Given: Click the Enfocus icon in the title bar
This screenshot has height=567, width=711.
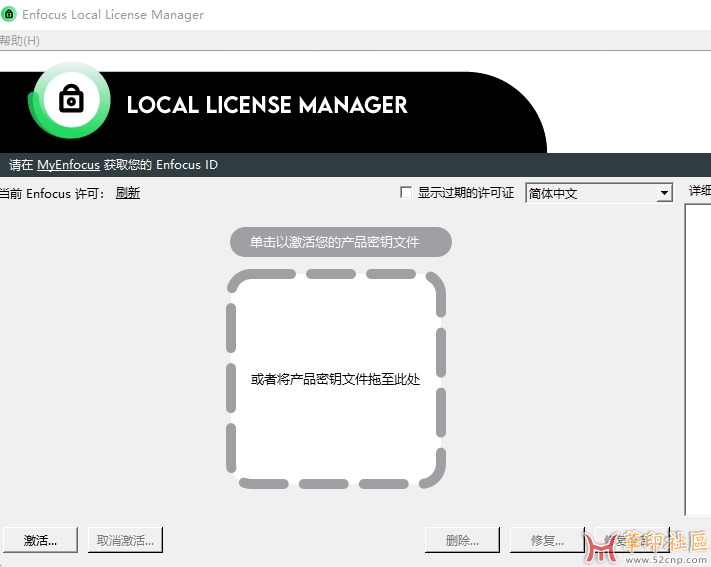Looking at the screenshot, I should coord(8,15).
